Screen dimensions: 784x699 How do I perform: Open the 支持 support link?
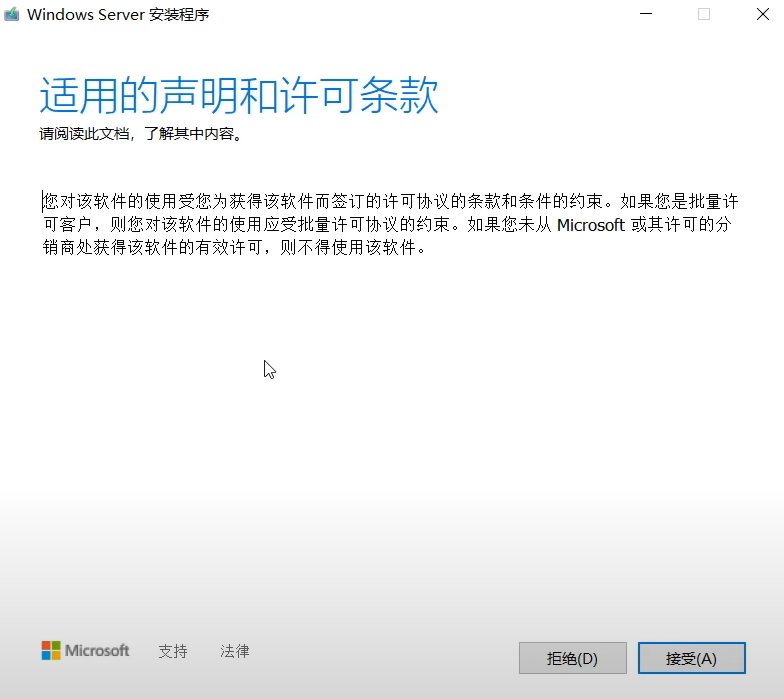click(173, 651)
